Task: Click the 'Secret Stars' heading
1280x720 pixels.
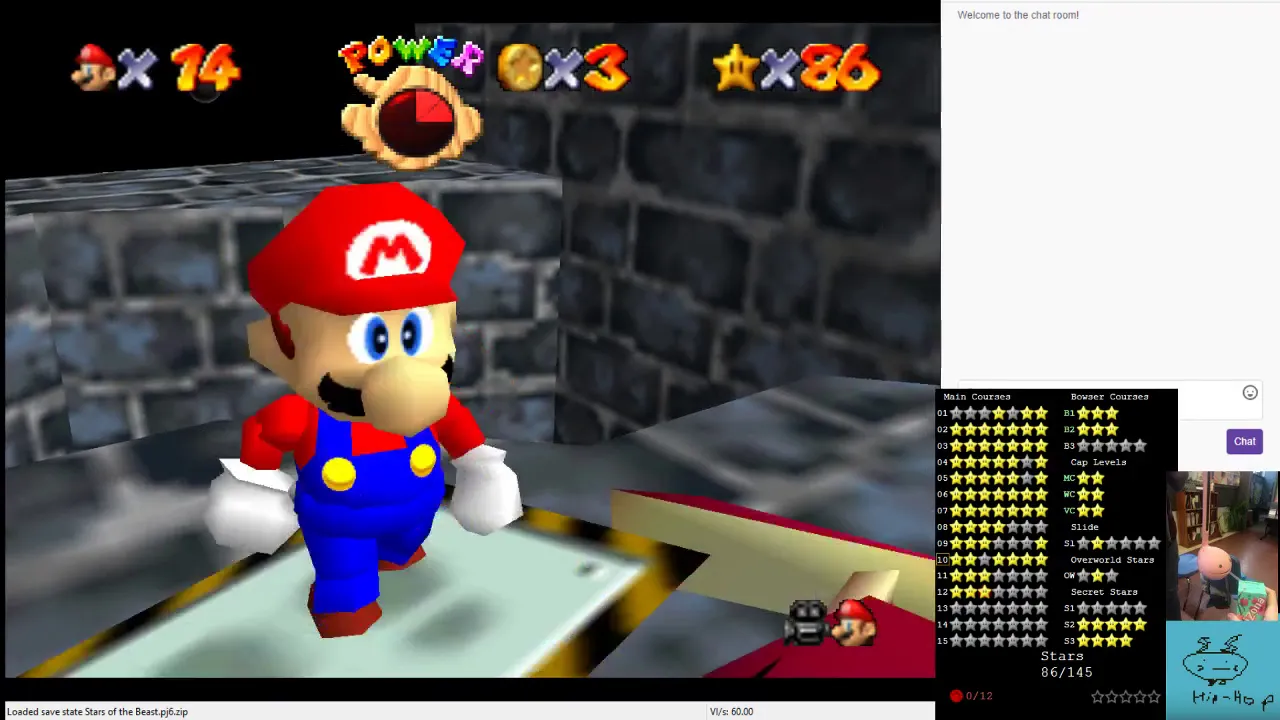Action: 1104,592
